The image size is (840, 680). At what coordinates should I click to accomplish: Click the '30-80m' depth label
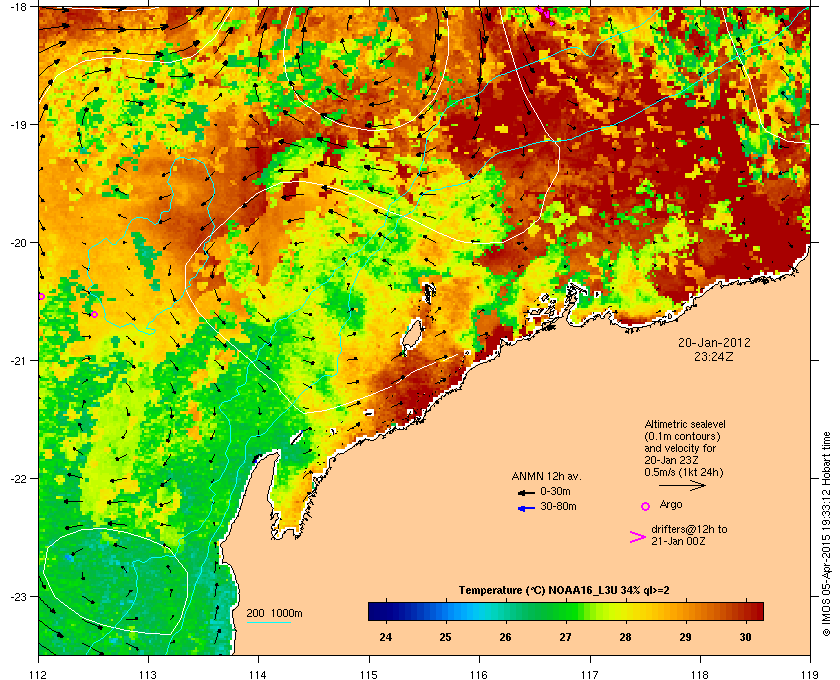point(558,506)
